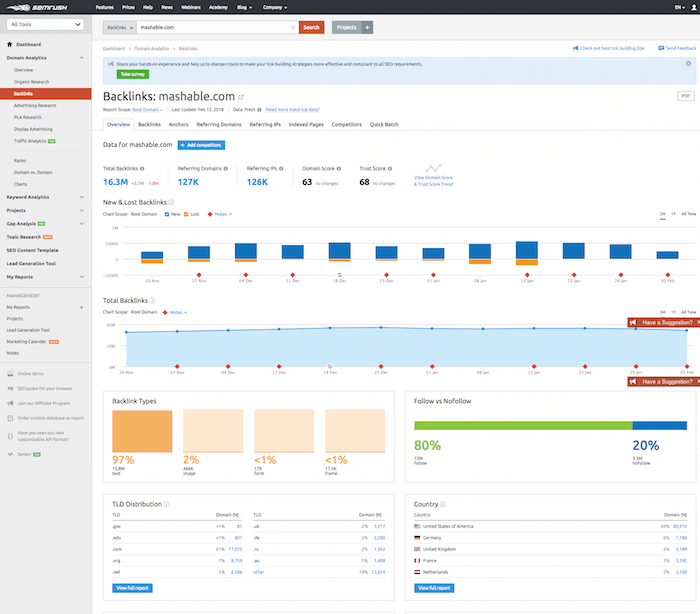Click the Total Backlinks chart info icon

pos(152,301)
